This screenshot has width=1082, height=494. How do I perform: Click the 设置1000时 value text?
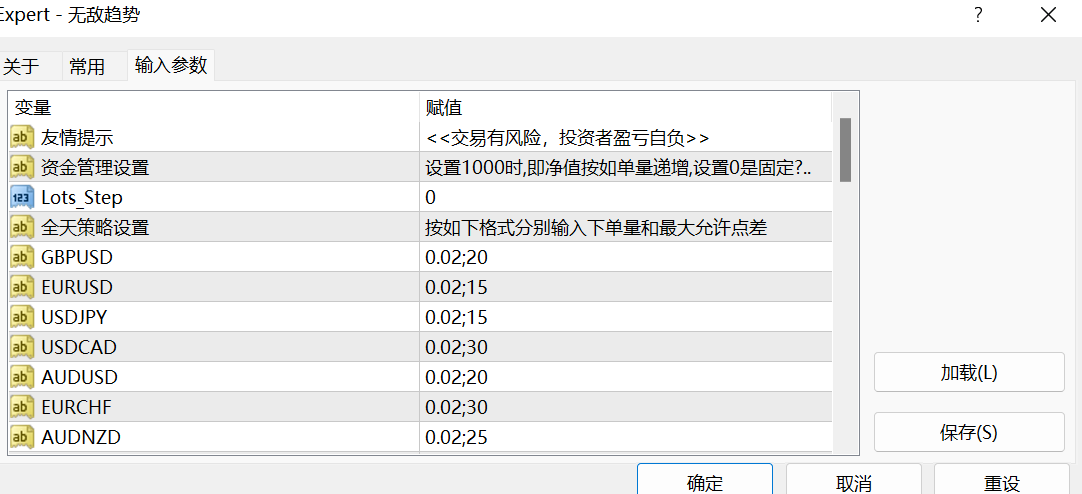619,168
